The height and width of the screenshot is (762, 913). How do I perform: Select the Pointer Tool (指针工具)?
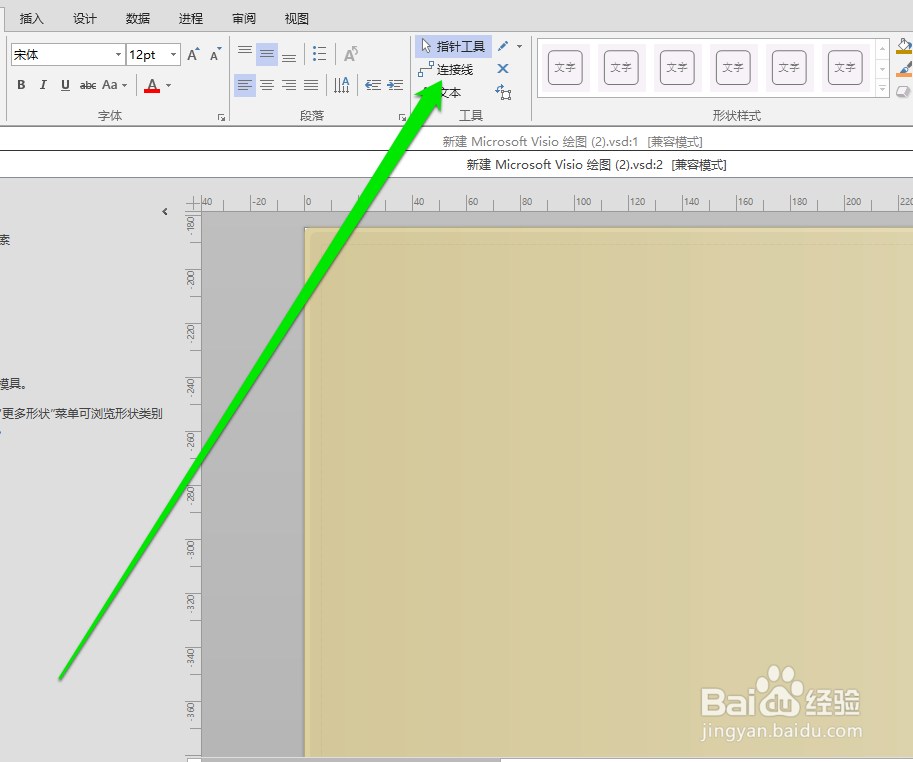[x=453, y=47]
